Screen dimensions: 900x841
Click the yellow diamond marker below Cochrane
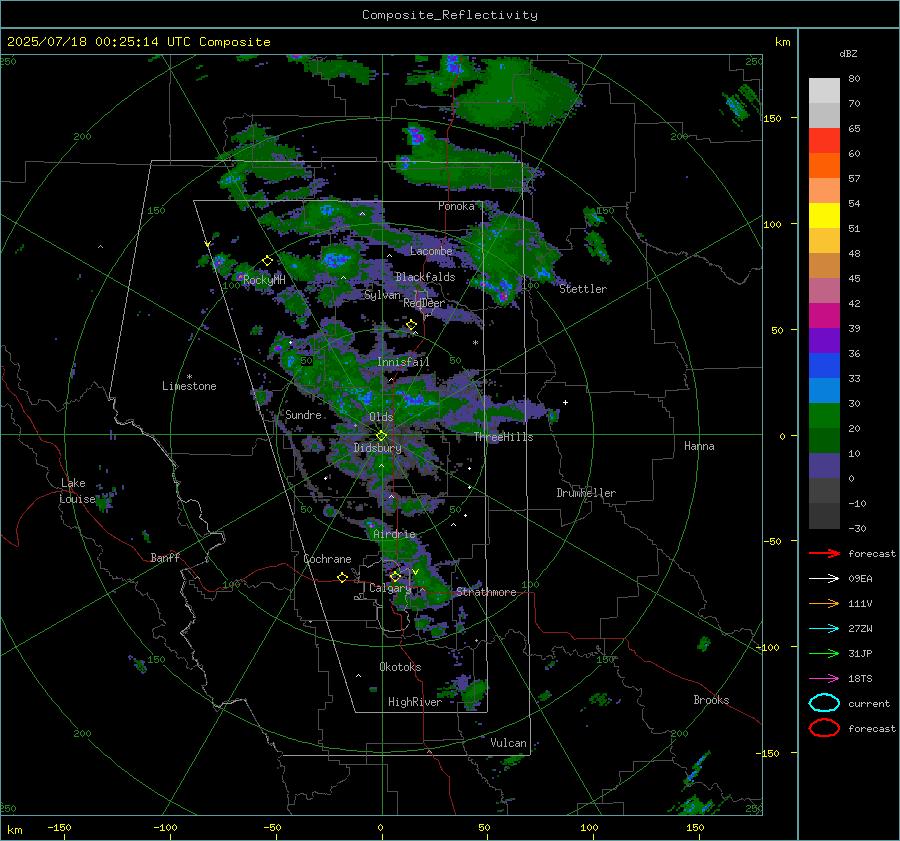342,577
